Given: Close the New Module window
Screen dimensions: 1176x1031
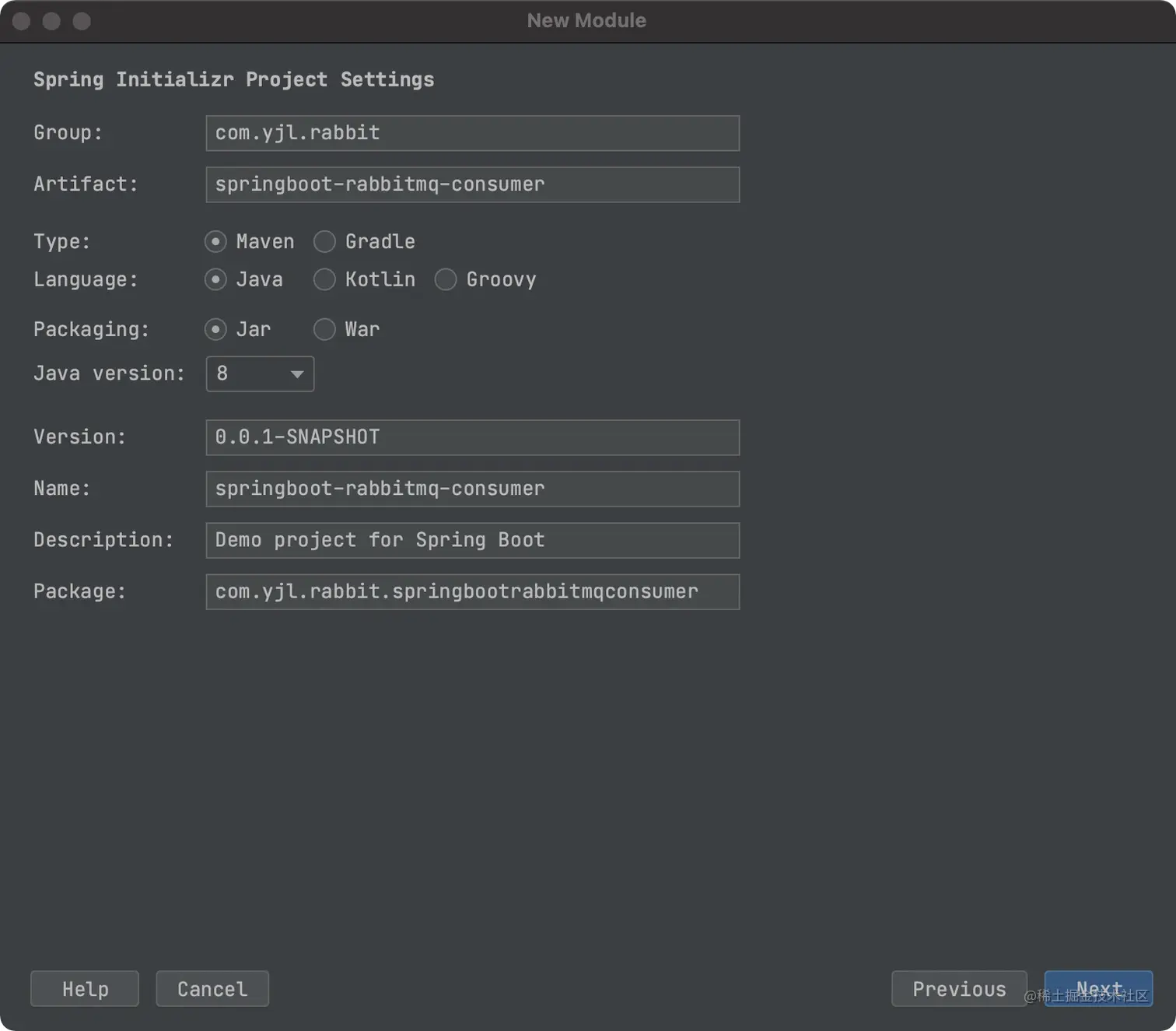Looking at the screenshot, I should tap(22, 21).
